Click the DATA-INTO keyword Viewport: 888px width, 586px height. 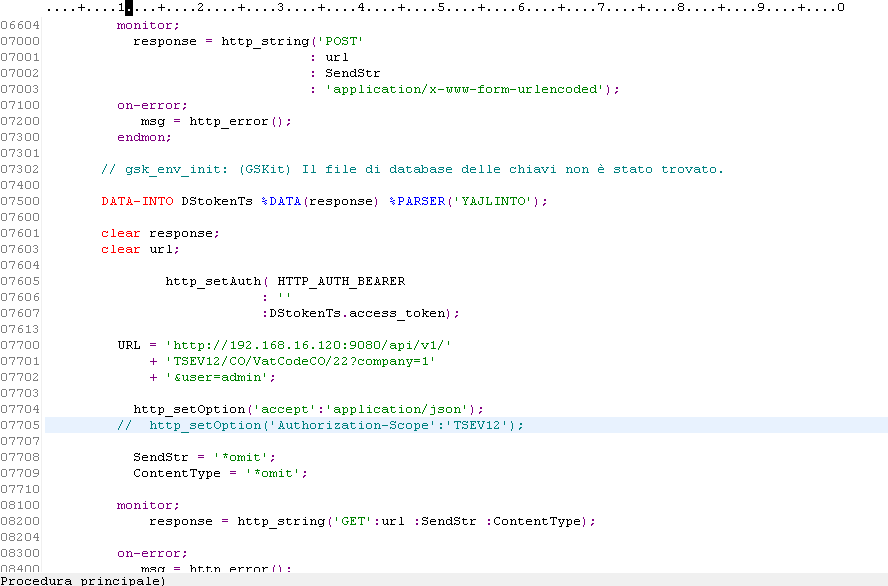click(137, 201)
